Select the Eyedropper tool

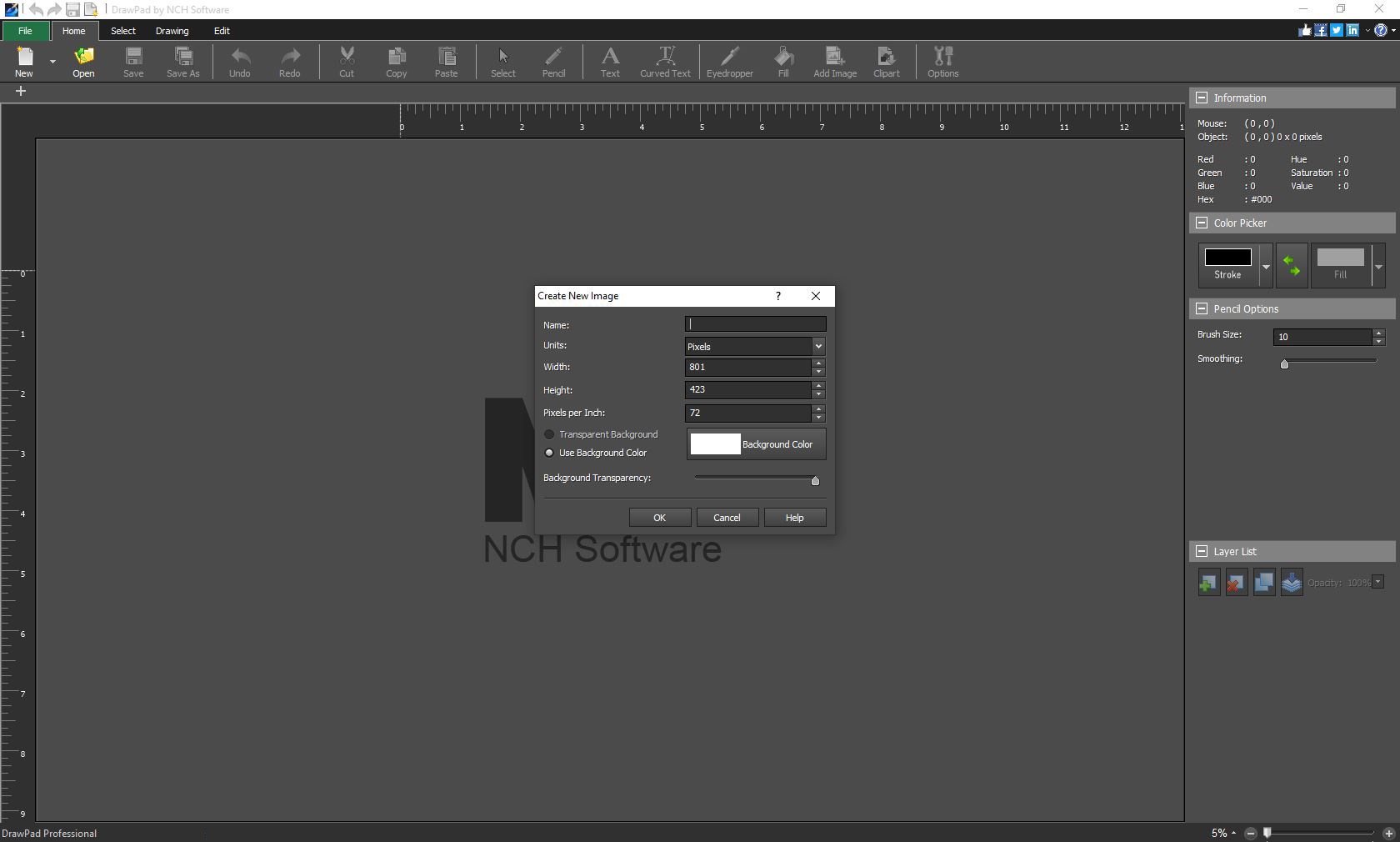[729, 62]
